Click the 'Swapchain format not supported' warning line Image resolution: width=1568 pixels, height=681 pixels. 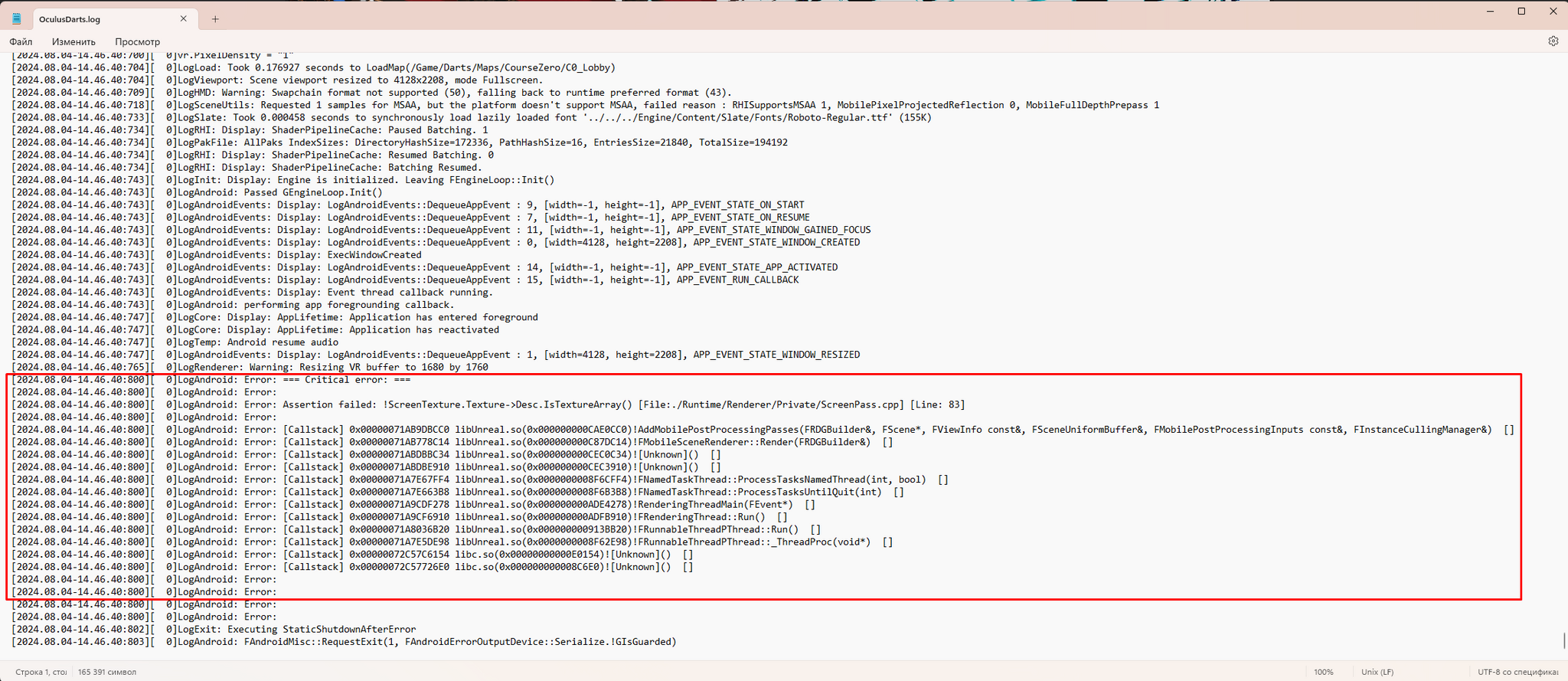point(372,93)
